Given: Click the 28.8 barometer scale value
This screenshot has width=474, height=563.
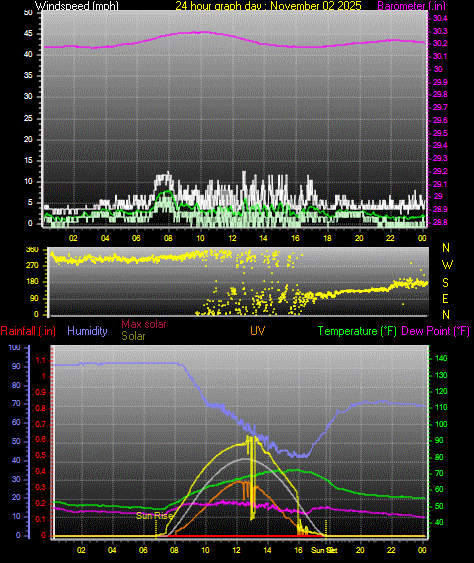Looking at the screenshot, I should 440,222.
